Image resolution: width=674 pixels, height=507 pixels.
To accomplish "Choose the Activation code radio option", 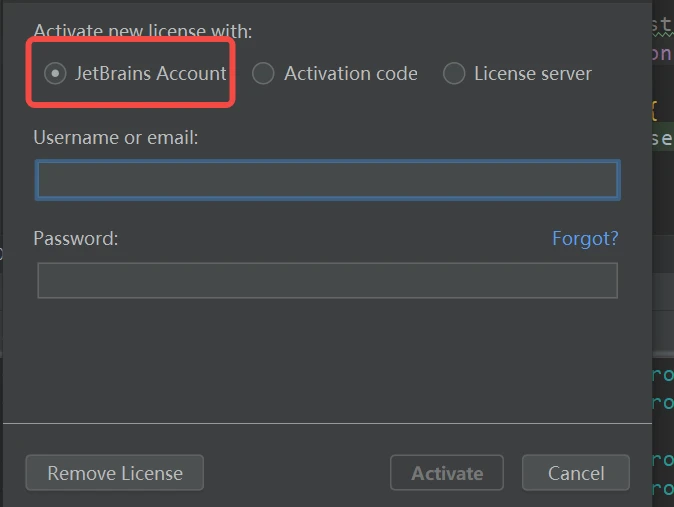I will click(x=263, y=73).
